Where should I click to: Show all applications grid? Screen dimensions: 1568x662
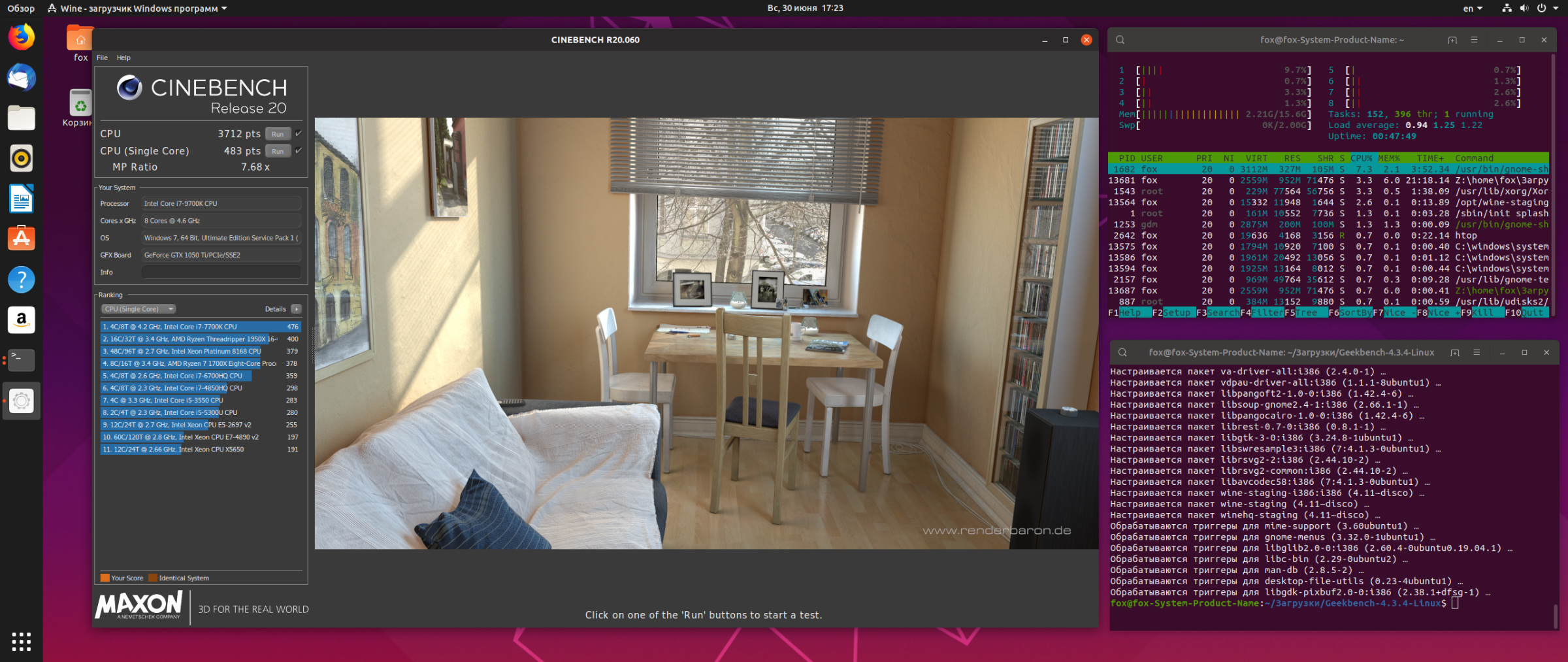click(22, 641)
